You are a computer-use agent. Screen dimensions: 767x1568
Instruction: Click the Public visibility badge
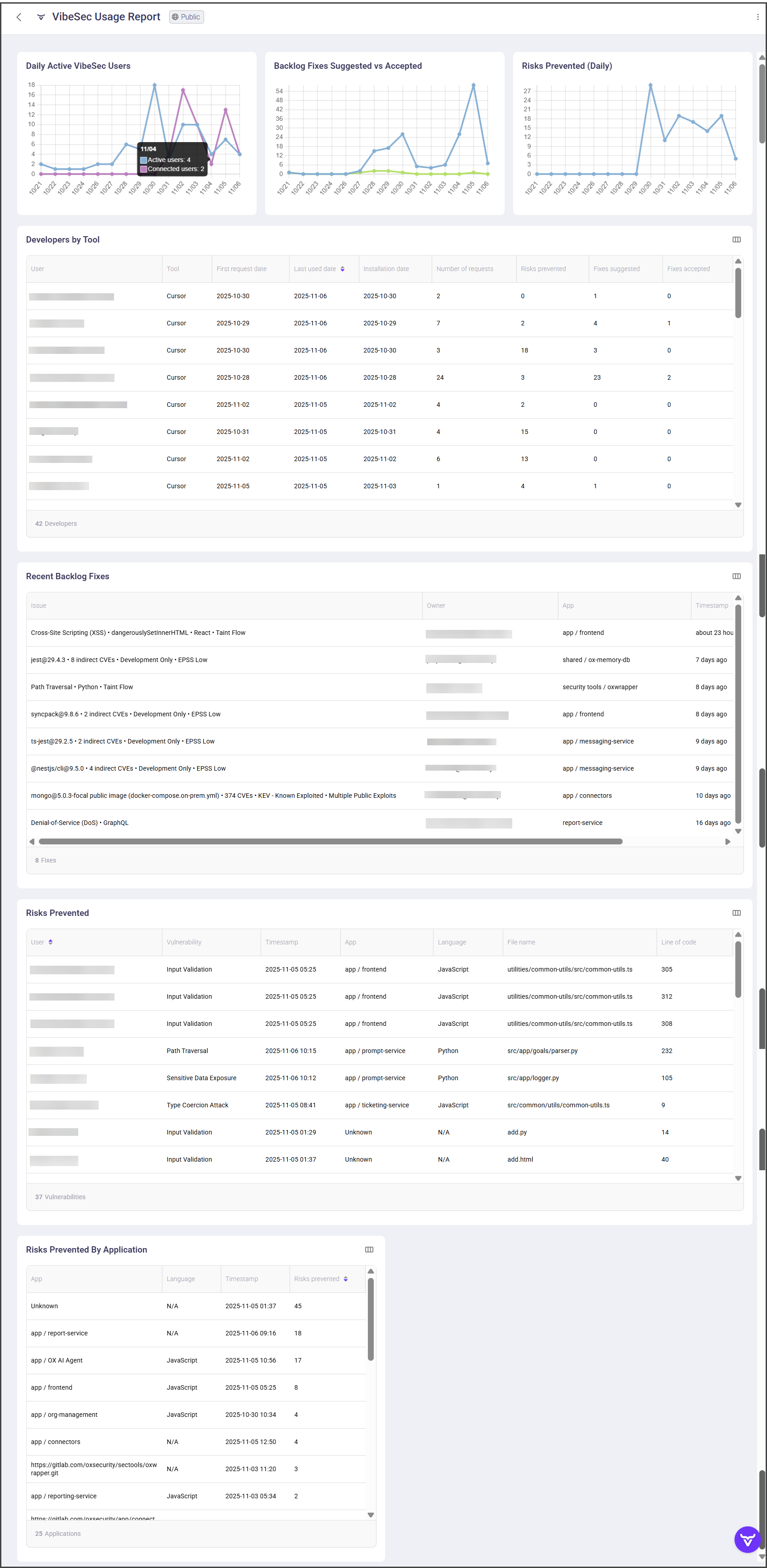point(186,17)
